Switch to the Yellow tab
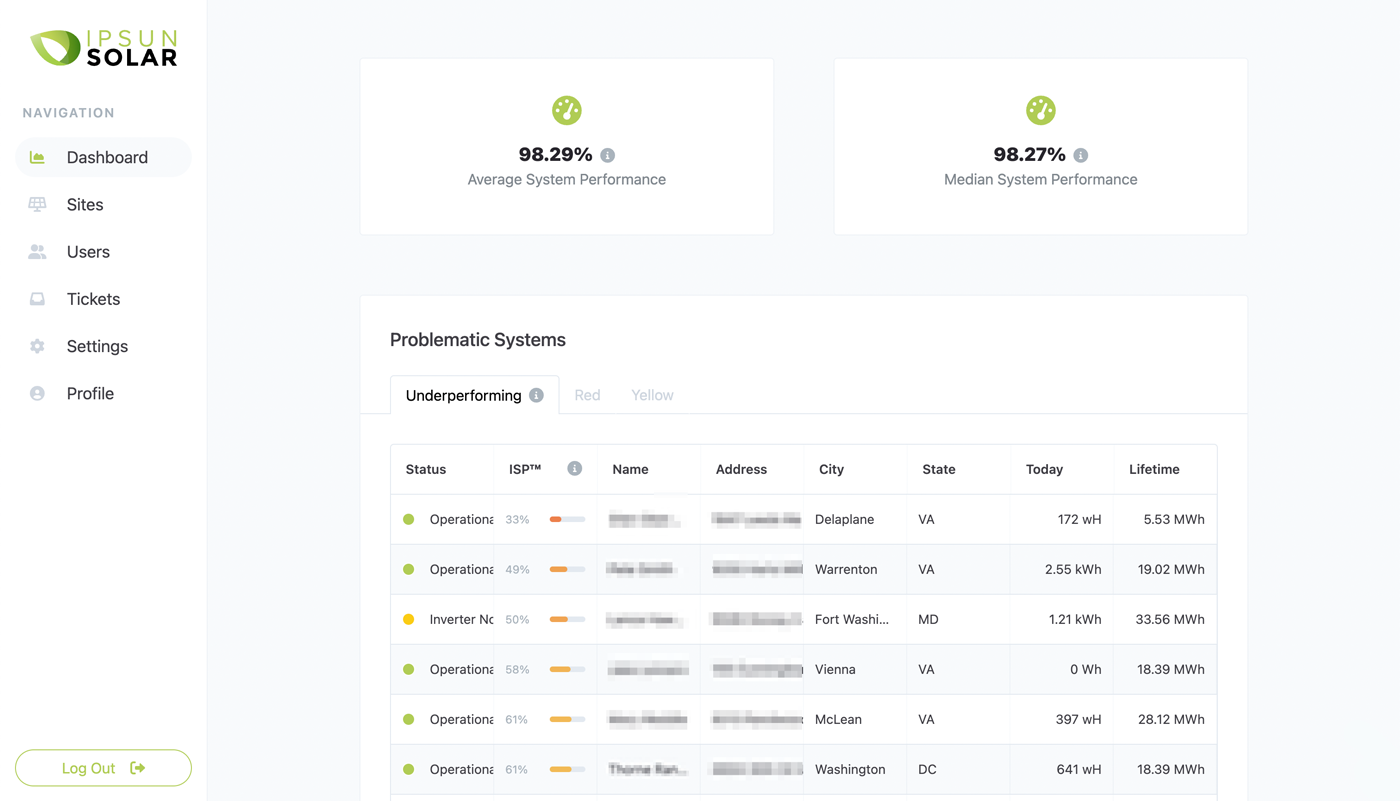Image resolution: width=1400 pixels, height=801 pixels. click(652, 395)
